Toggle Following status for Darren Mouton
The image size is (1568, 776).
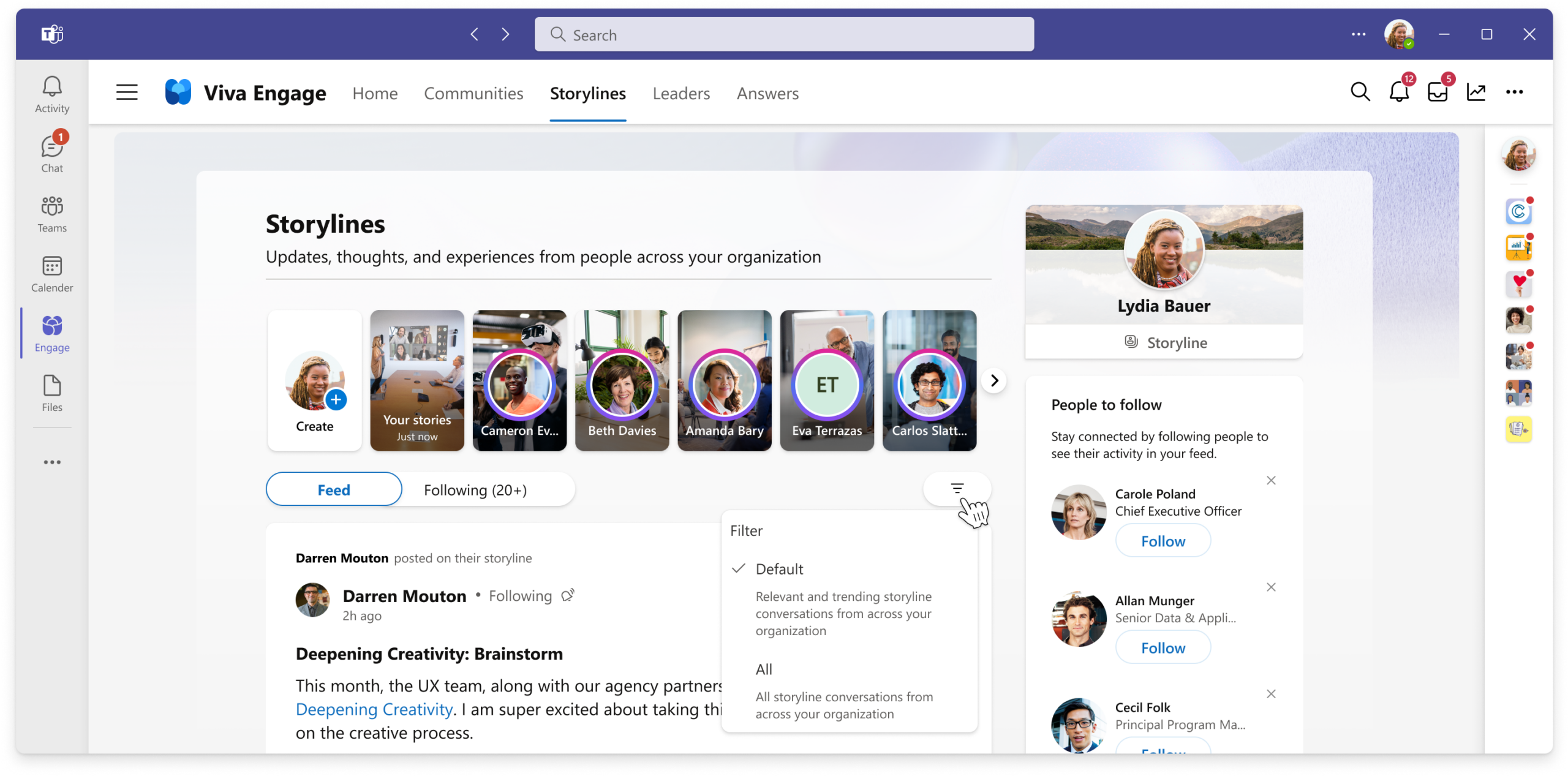point(531,596)
